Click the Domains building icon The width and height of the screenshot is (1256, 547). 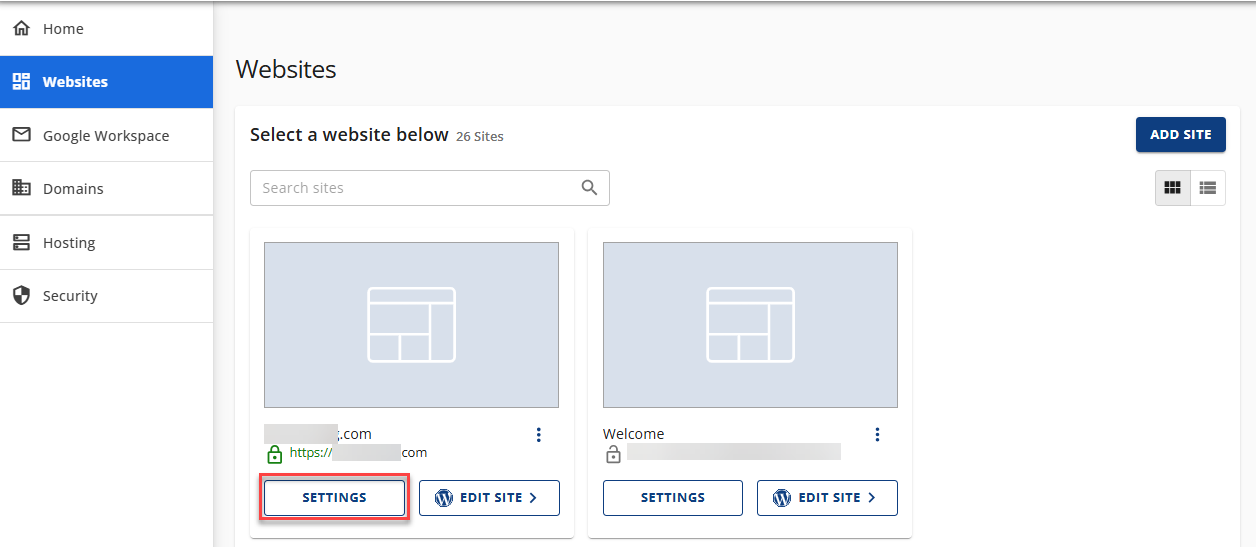tap(21, 188)
